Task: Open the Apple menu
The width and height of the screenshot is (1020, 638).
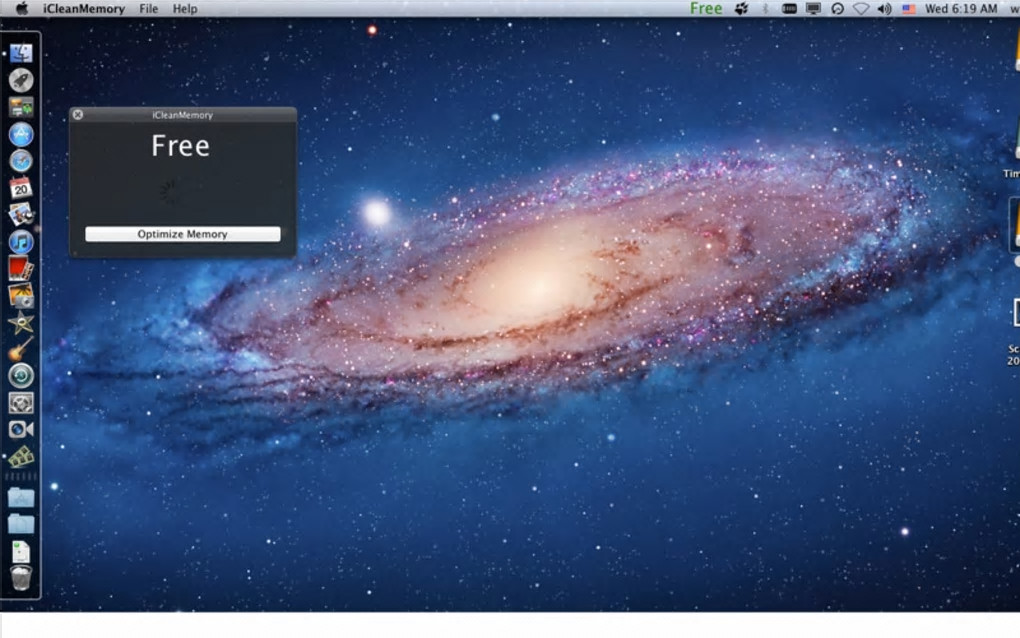Action: pyautogui.click(x=21, y=8)
